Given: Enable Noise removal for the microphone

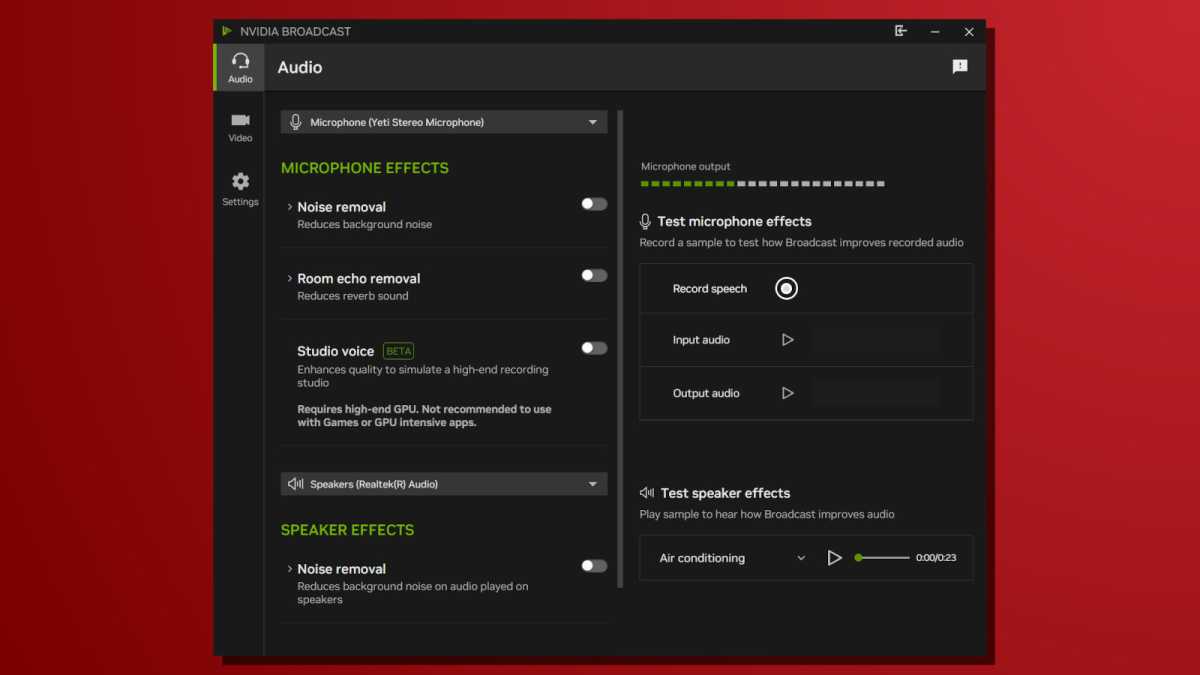Looking at the screenshot, I should [x=593, y=203].
